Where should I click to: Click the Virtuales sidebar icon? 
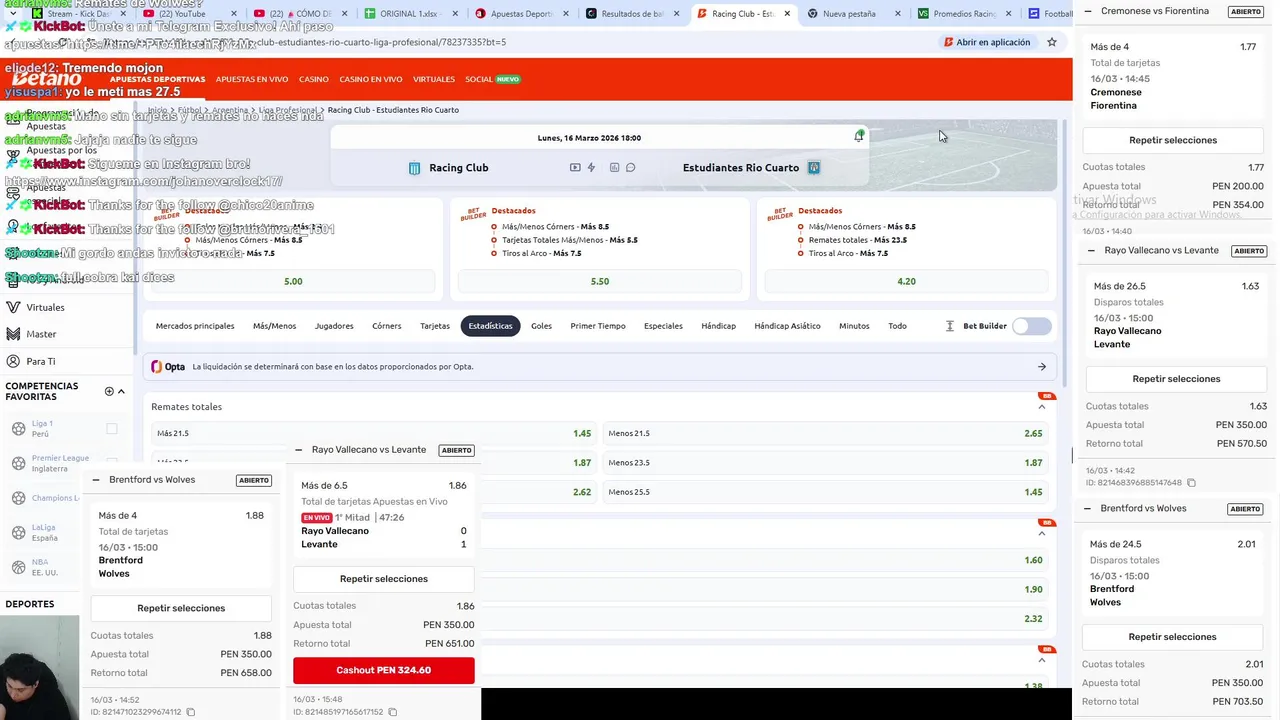(13, 307)
